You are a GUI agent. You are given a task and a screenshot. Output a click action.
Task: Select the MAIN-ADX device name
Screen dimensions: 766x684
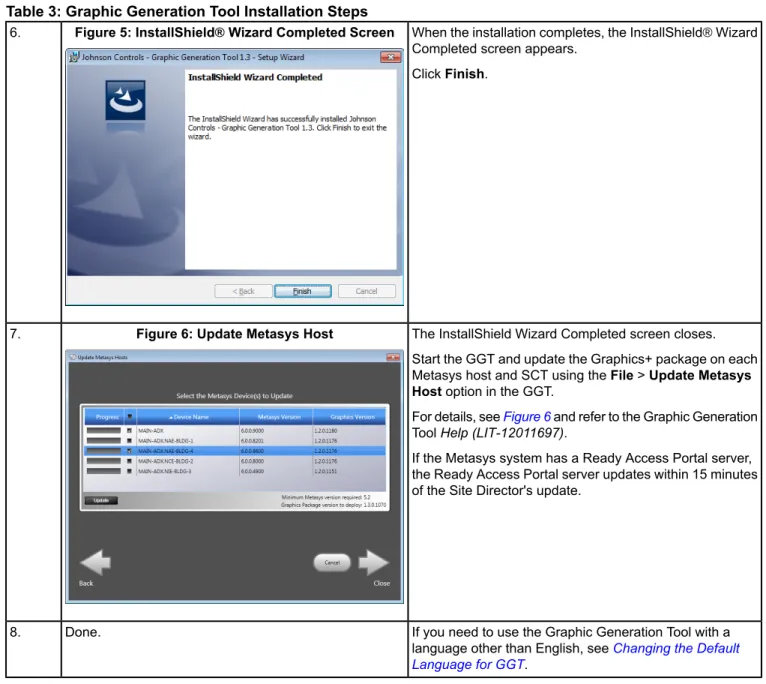(x=151, y=431)
